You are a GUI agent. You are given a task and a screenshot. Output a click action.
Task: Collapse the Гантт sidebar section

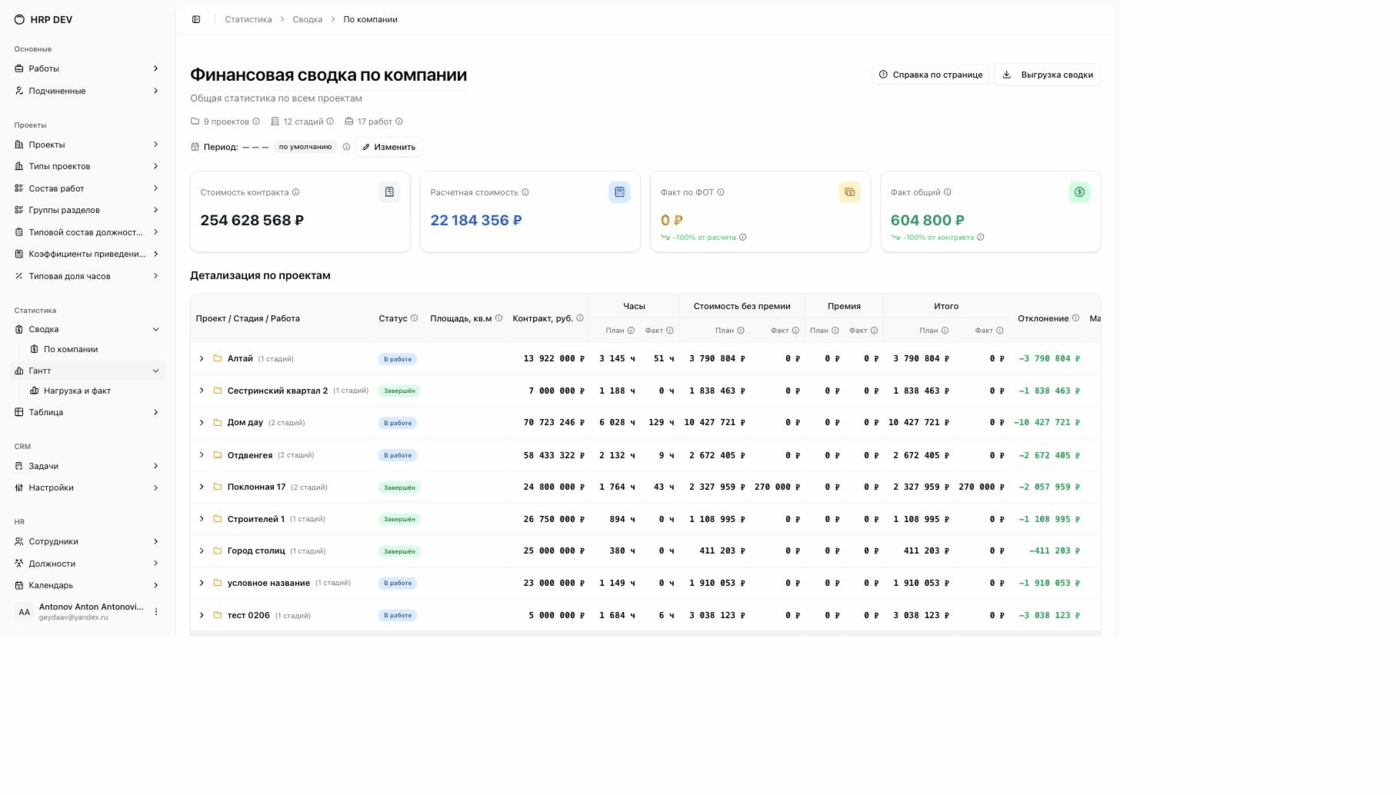tap(155, 371)
